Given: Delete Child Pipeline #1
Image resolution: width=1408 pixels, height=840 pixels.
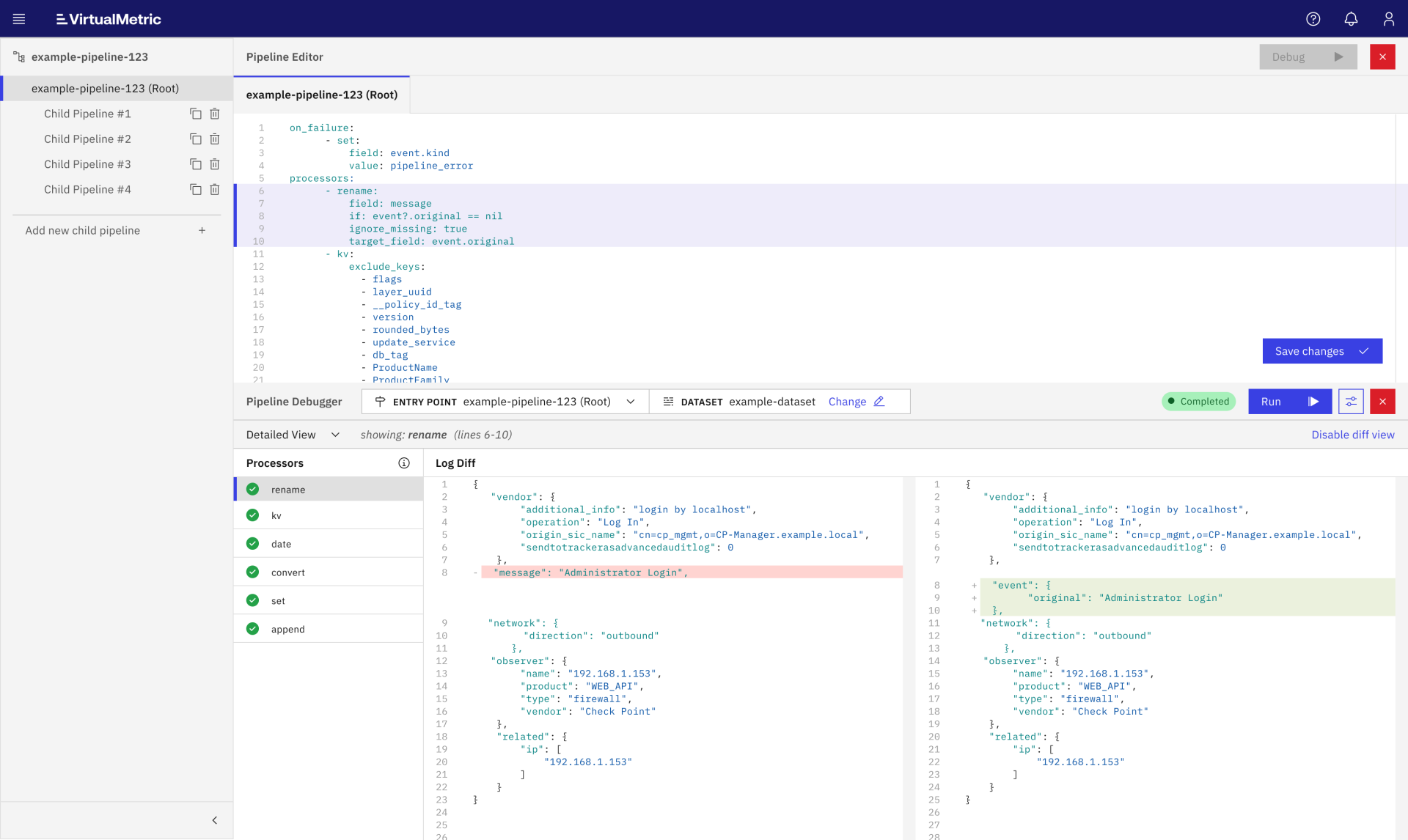Looking at the screenshot, I should pos(215,114).
